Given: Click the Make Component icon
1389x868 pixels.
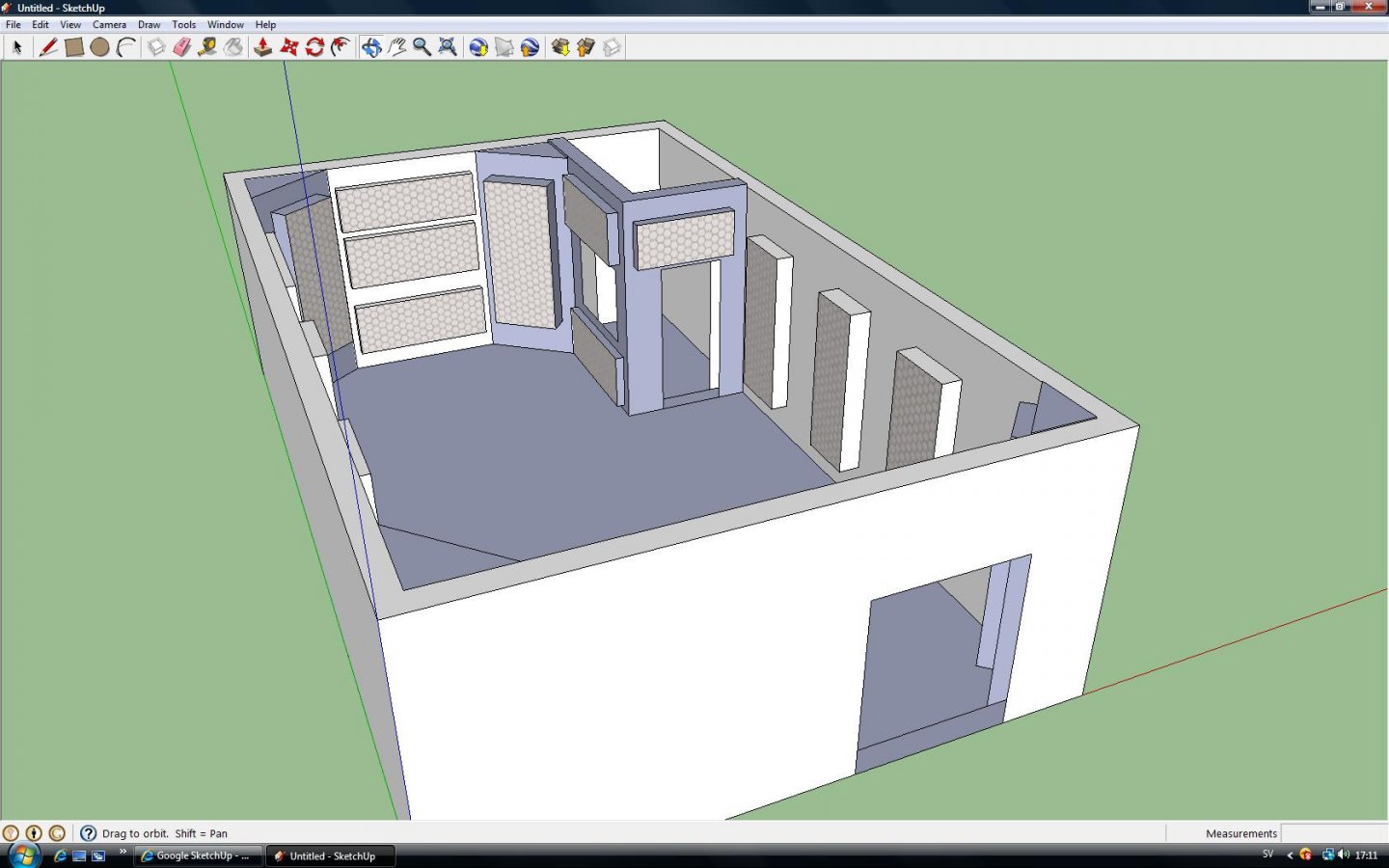Looking at the screenshot, I should [x=156, y=46].
